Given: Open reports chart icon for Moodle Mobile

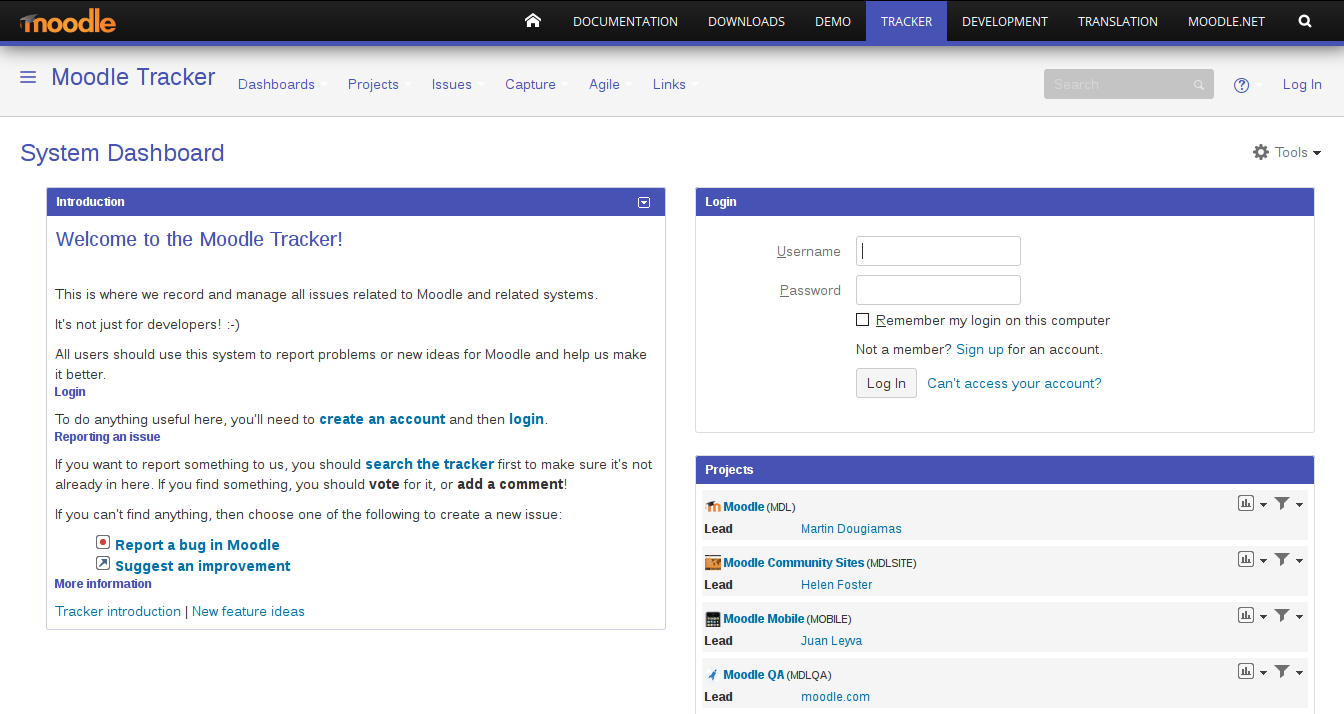Looking at the screenshot, I should click(x=1246, y=616).
